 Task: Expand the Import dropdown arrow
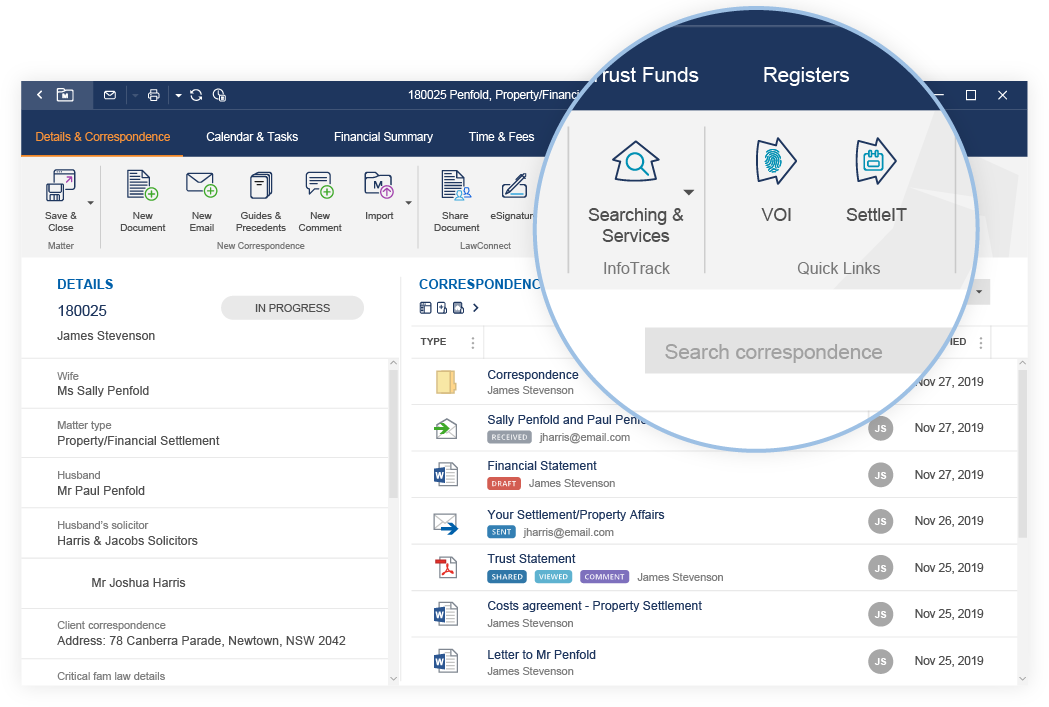tap(408, 203)
